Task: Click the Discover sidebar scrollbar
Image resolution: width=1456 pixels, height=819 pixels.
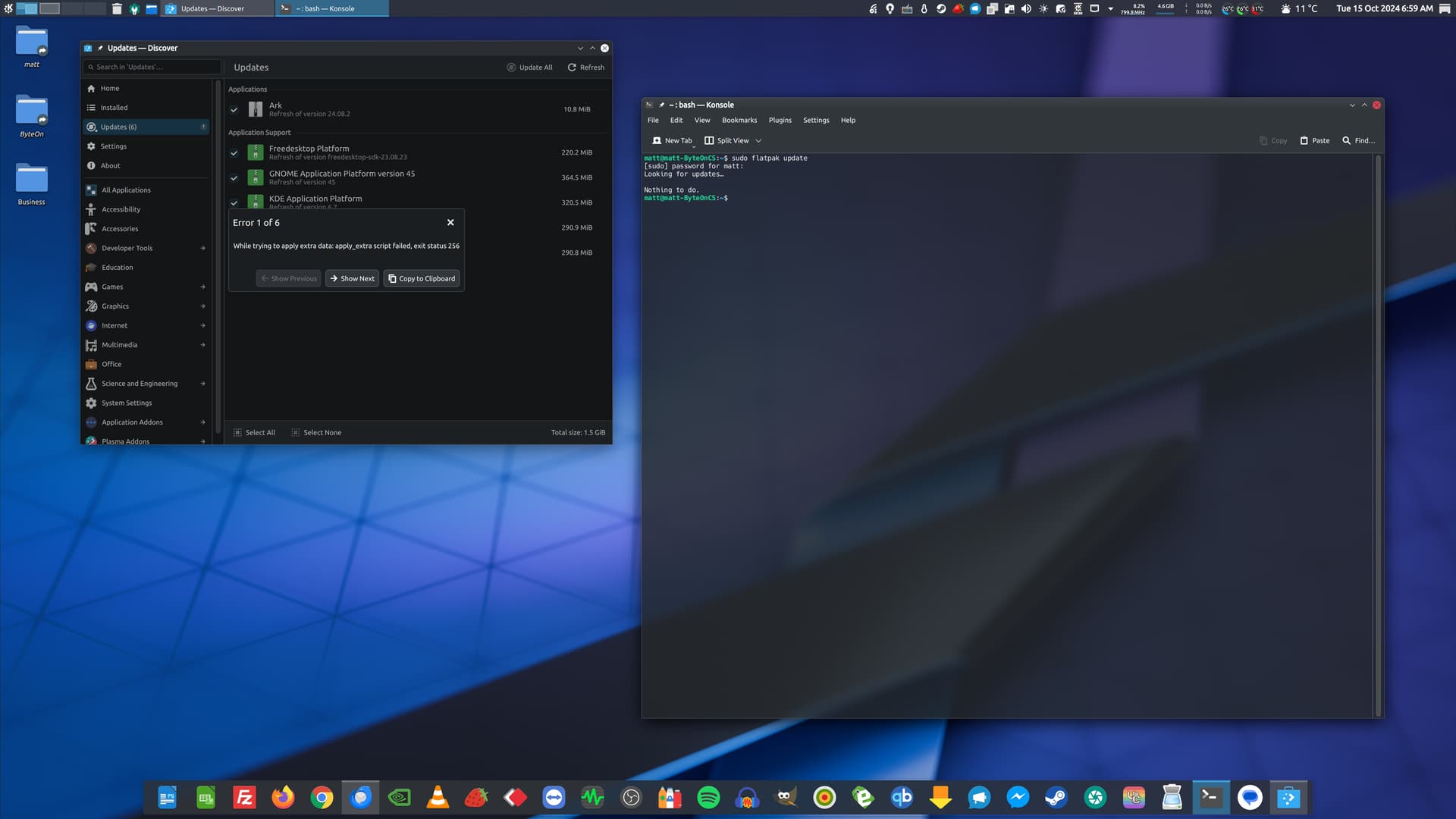Action: (218, 256)
